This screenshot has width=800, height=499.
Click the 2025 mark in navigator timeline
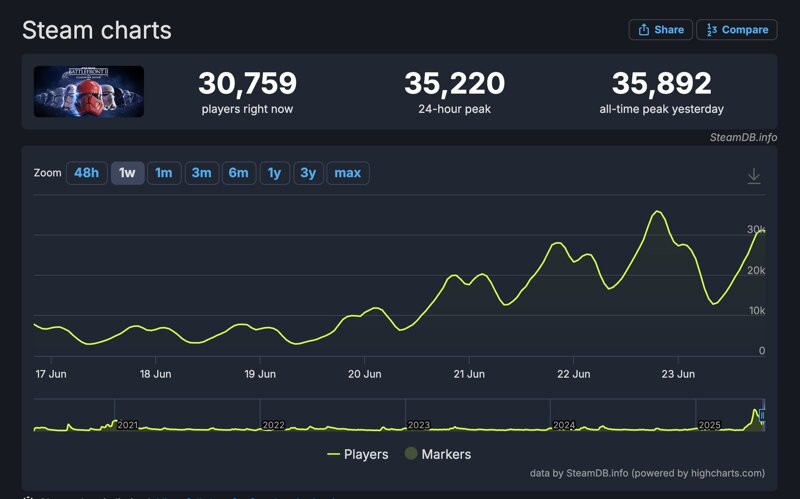pyautogui.click(x=709, y=425)
